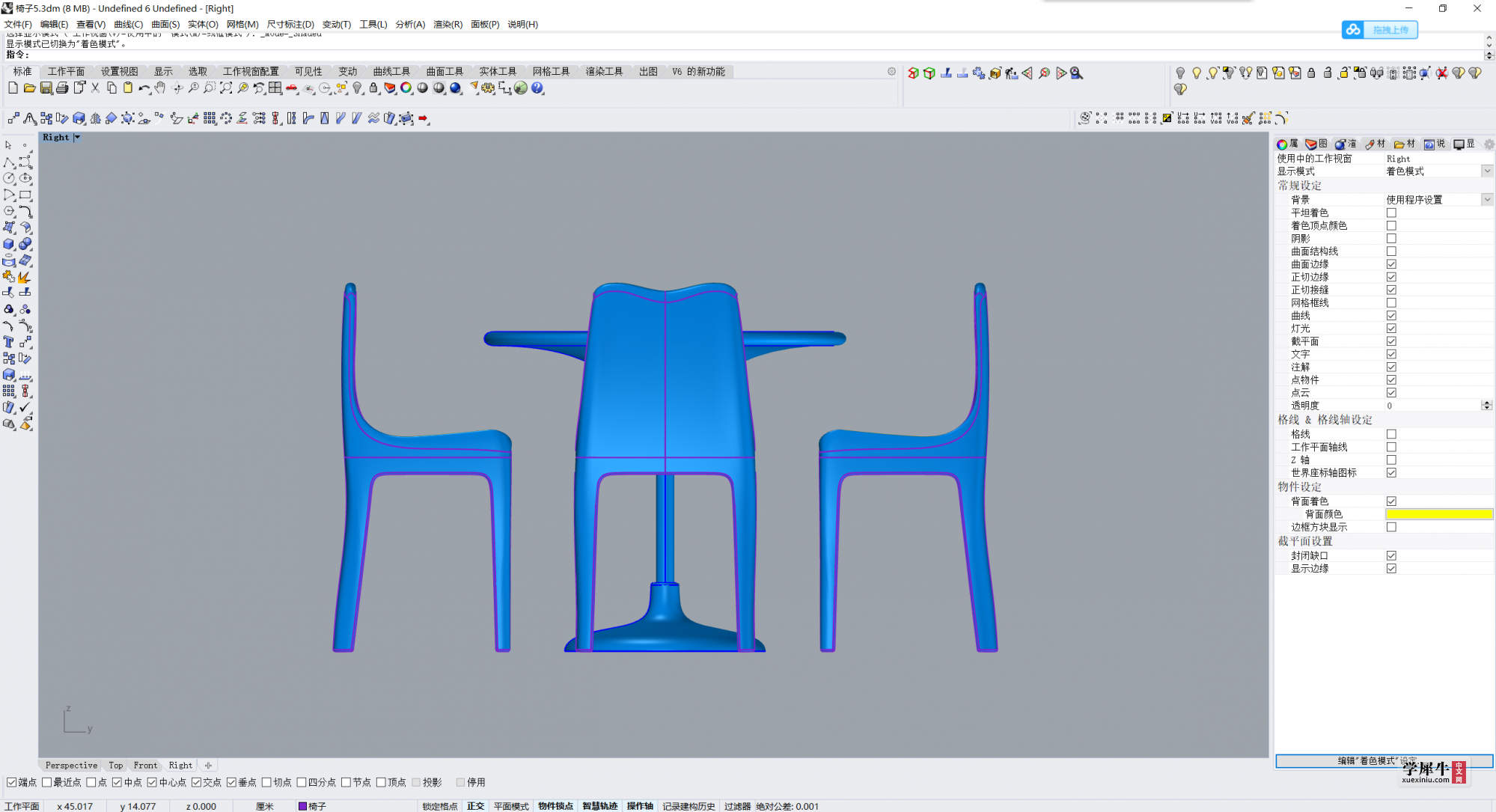
Task: Click the Zoom extents icon
Action: (226, 88)
